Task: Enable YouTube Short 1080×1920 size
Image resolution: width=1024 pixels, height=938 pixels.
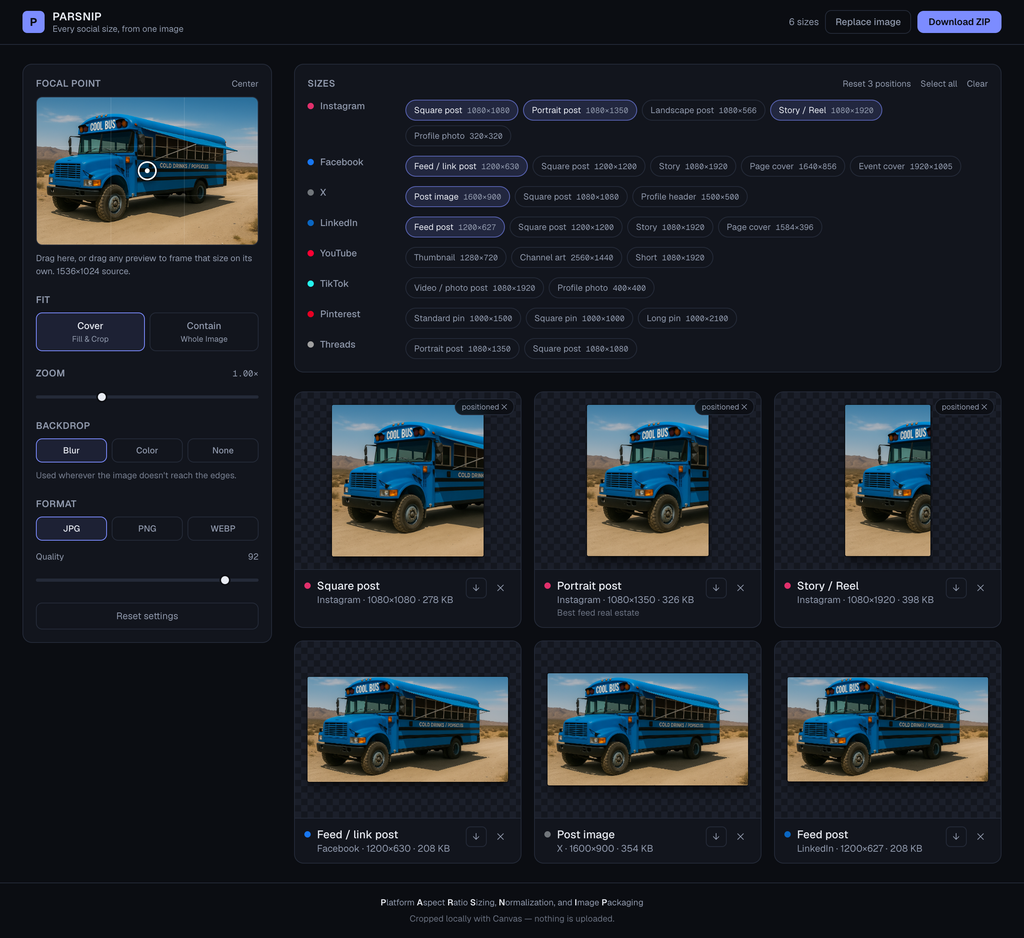Action: coord(669,257)
